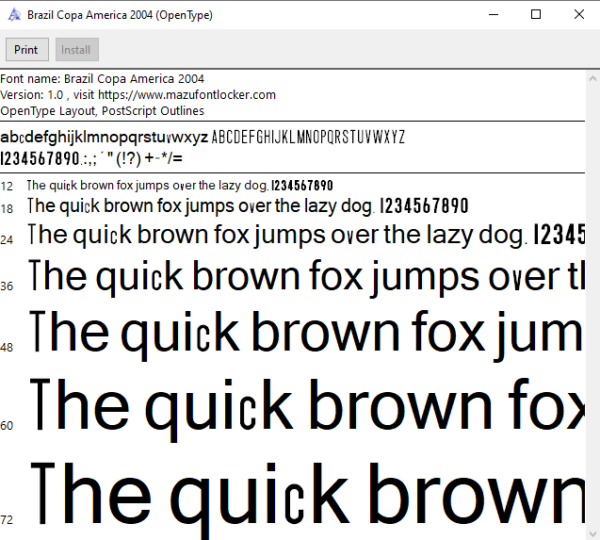Click the vertical scrollbar track
The width and height of the screenshot is (600, 540).
pyautogui.click(x=593, y=306)
